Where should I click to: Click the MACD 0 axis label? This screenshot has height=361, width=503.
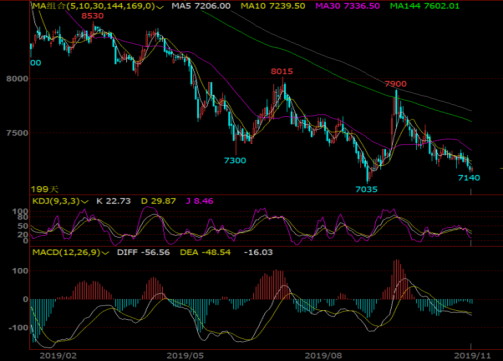[x=26, y=299]
